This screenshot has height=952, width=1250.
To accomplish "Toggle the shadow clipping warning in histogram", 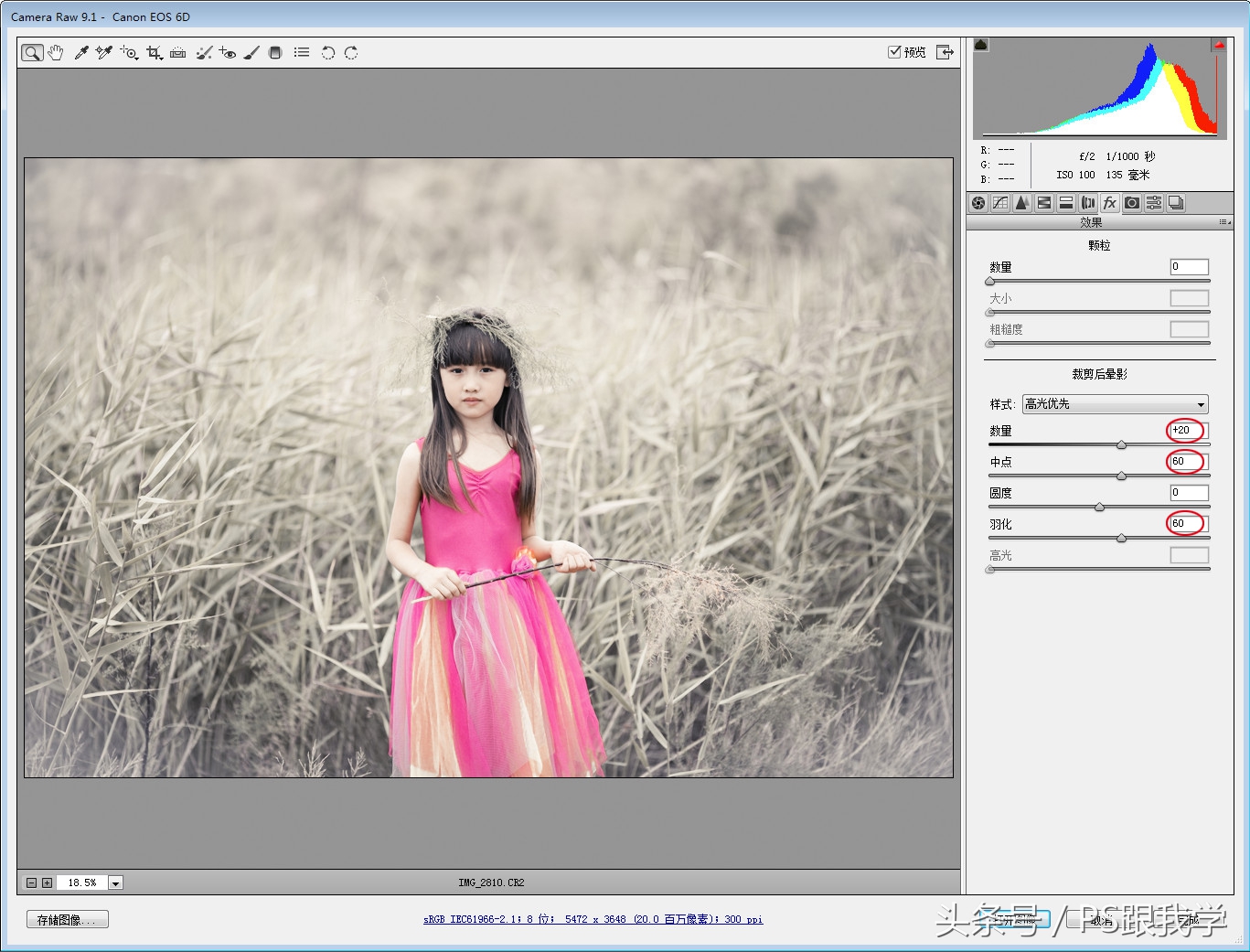I will [981, 45].
